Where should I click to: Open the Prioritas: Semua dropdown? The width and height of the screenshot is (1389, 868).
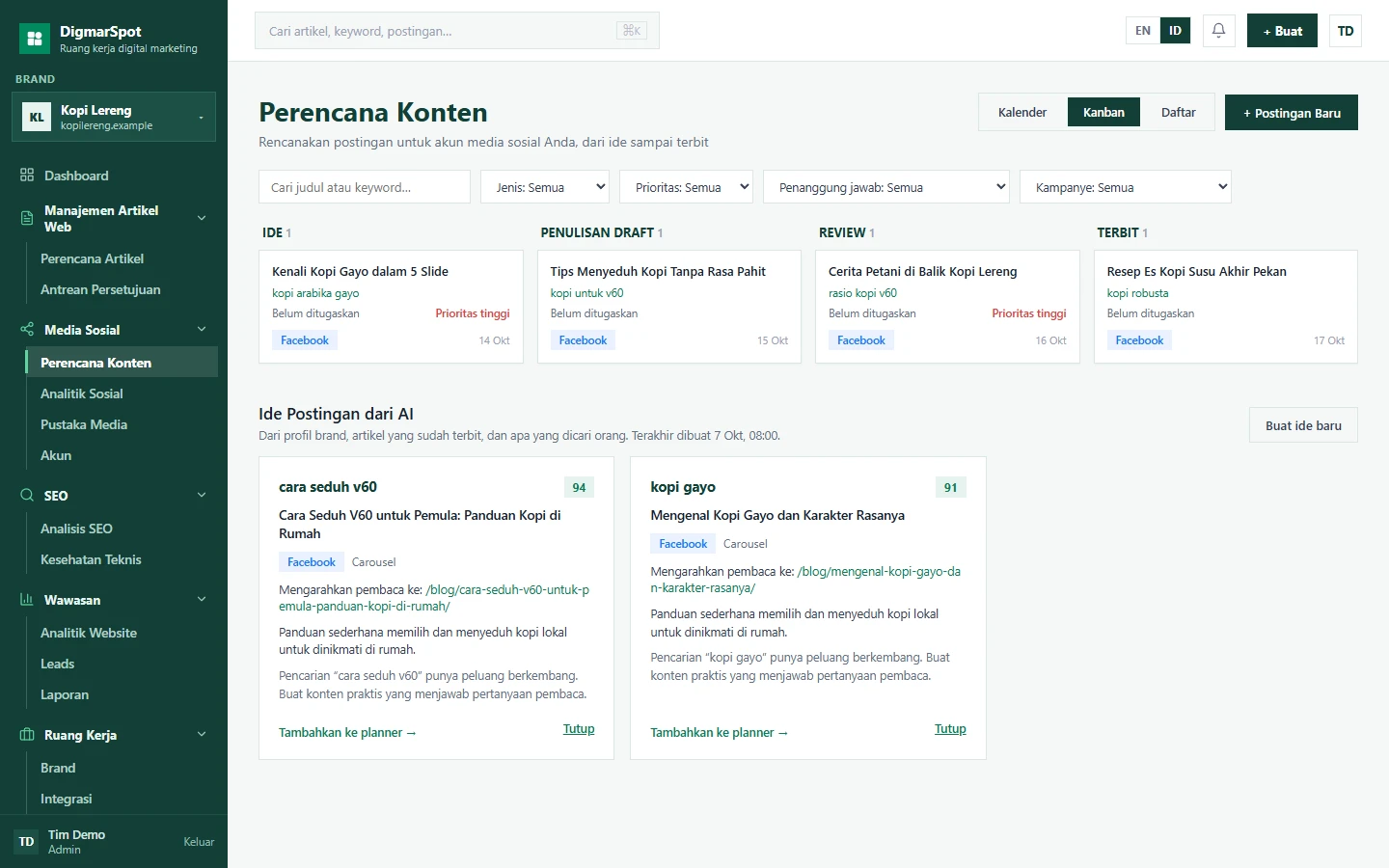[x=686, y=187]
